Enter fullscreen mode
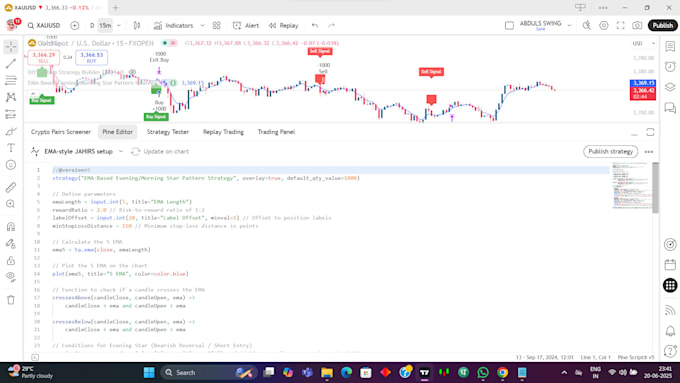This screenshot has width=680, height=383. tap(621, 26)
